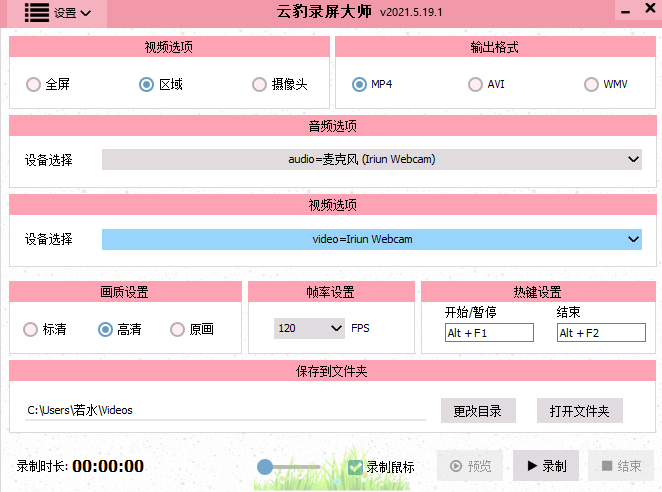The height and width of the screenshot is (492, 662).
Task: Click the 帧率设置 section header
Action: (331, 292)
